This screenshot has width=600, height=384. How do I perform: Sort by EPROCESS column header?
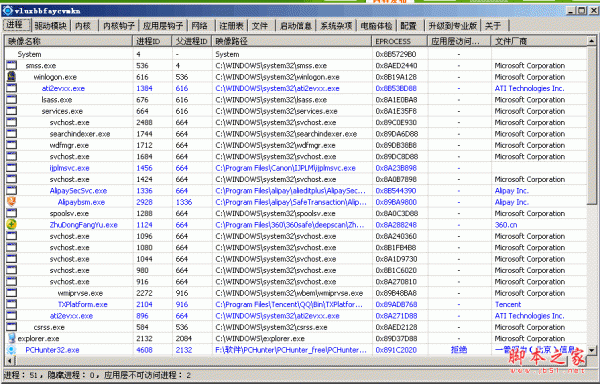399,41
